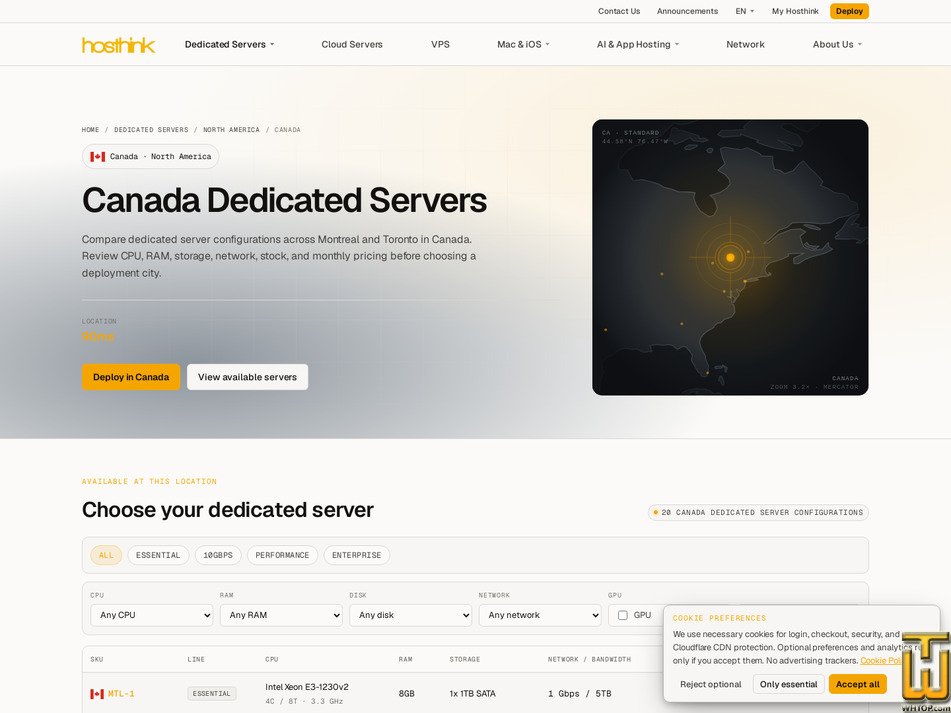Click View available servers button
Screen dimensions: 951x713
pos(247,377)
